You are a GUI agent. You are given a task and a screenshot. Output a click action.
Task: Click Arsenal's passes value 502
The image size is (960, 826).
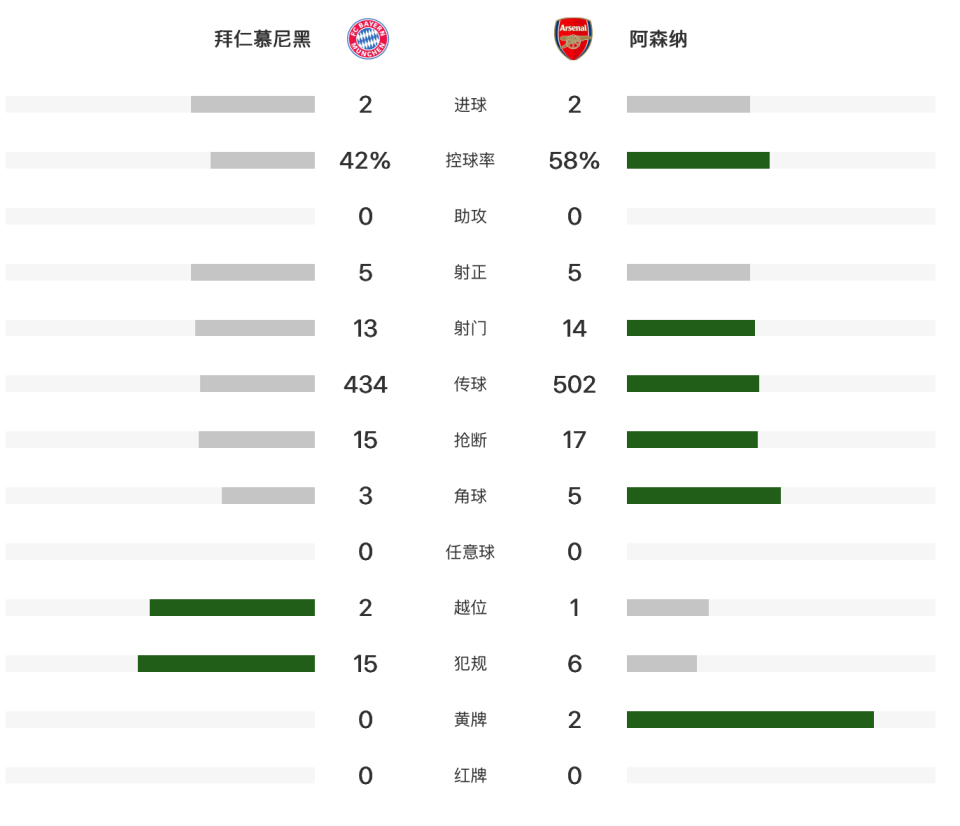click(574, 385)
